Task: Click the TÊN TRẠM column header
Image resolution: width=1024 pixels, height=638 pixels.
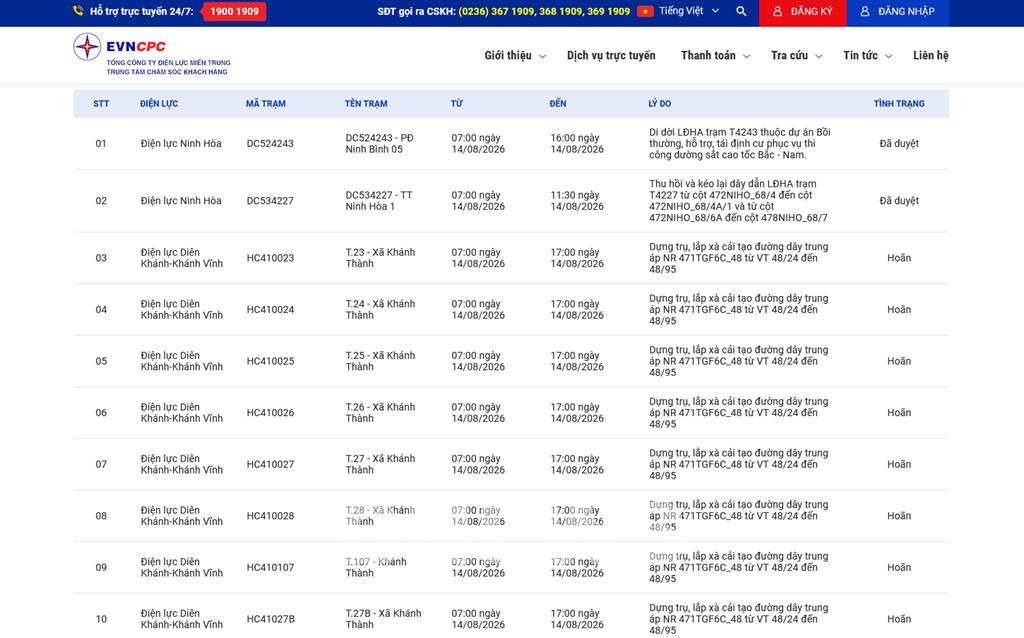Action: [x=366, y=103]
